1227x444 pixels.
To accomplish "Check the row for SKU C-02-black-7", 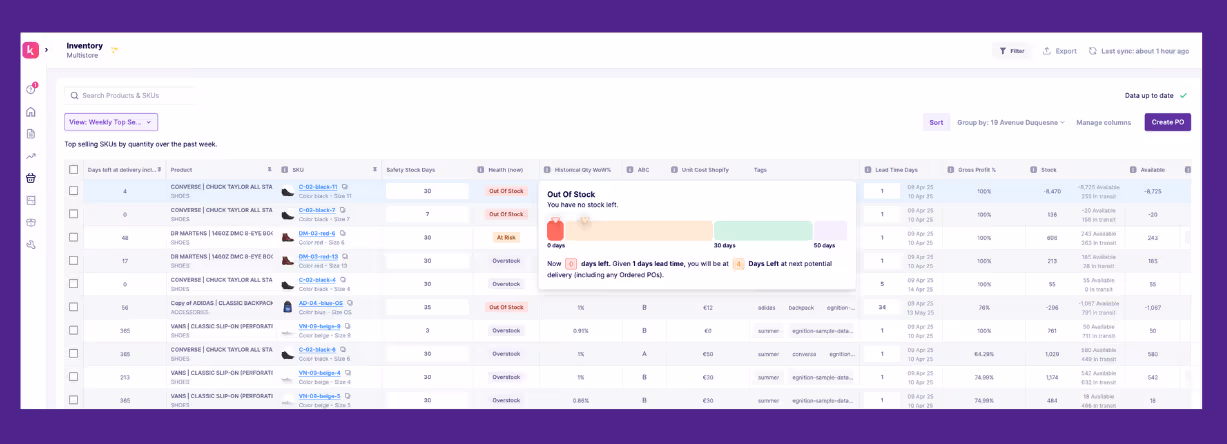I will click(73, 213).
